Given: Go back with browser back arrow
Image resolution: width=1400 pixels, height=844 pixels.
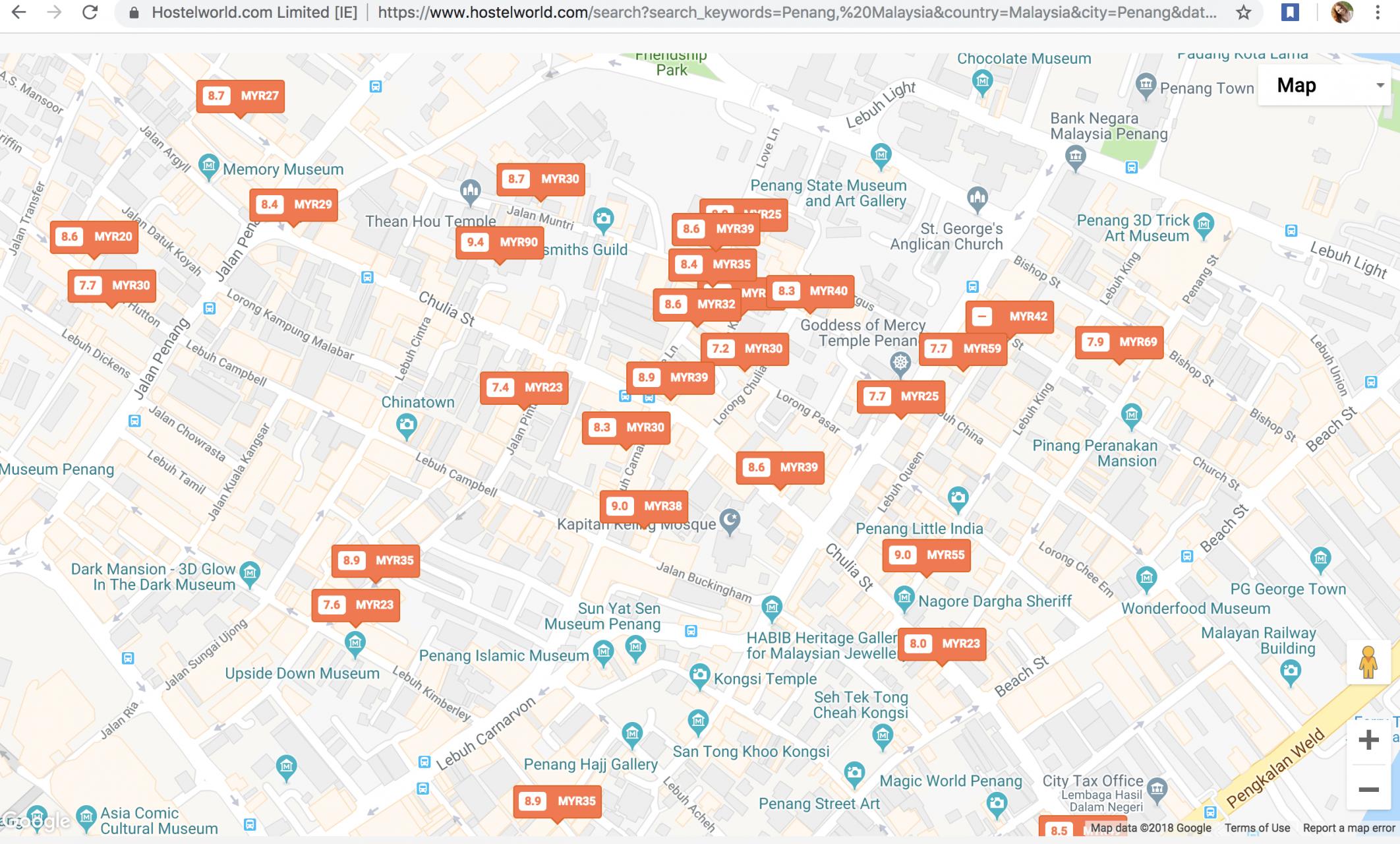Looking at the screenshot, I should 19,13.
